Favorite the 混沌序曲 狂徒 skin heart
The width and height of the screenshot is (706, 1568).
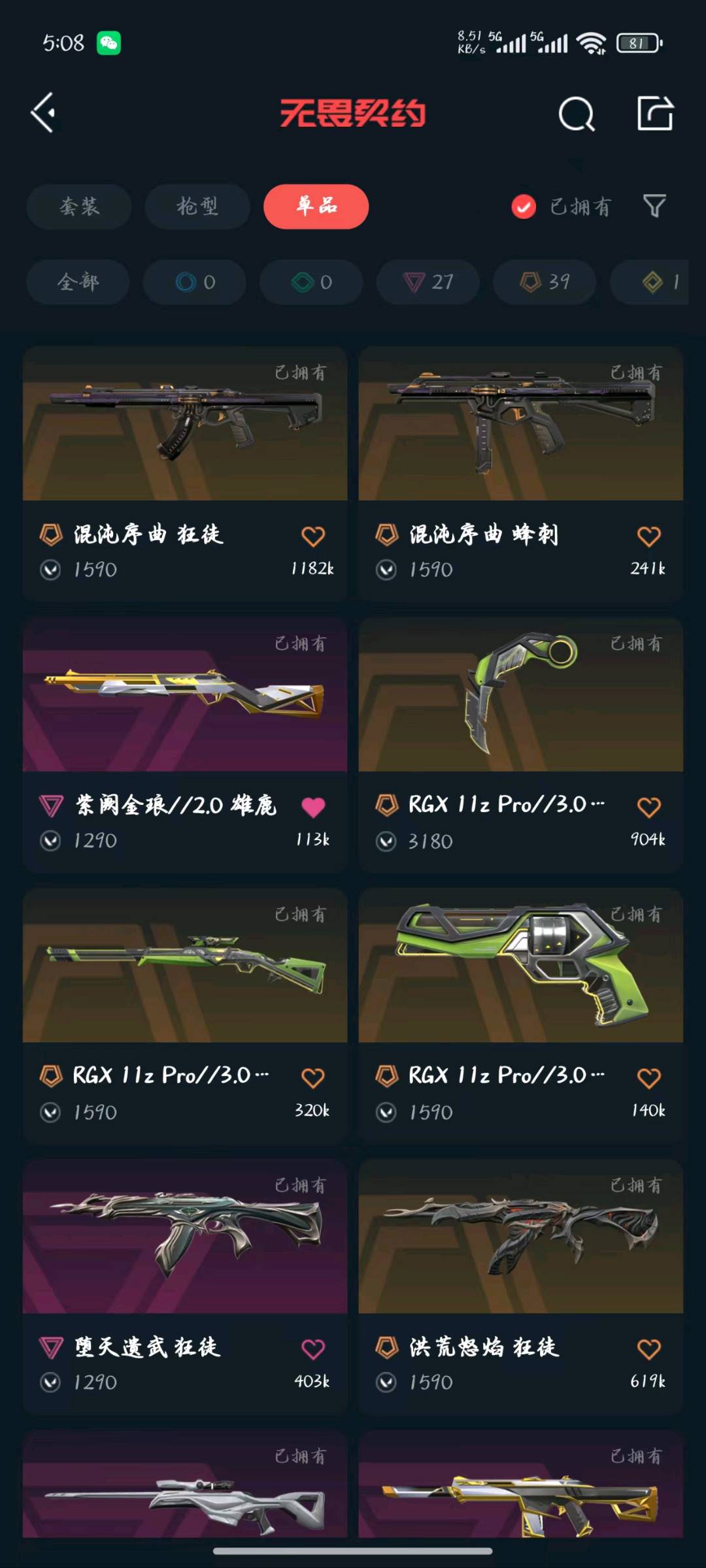pyautogui.click(x=313, y=536)
